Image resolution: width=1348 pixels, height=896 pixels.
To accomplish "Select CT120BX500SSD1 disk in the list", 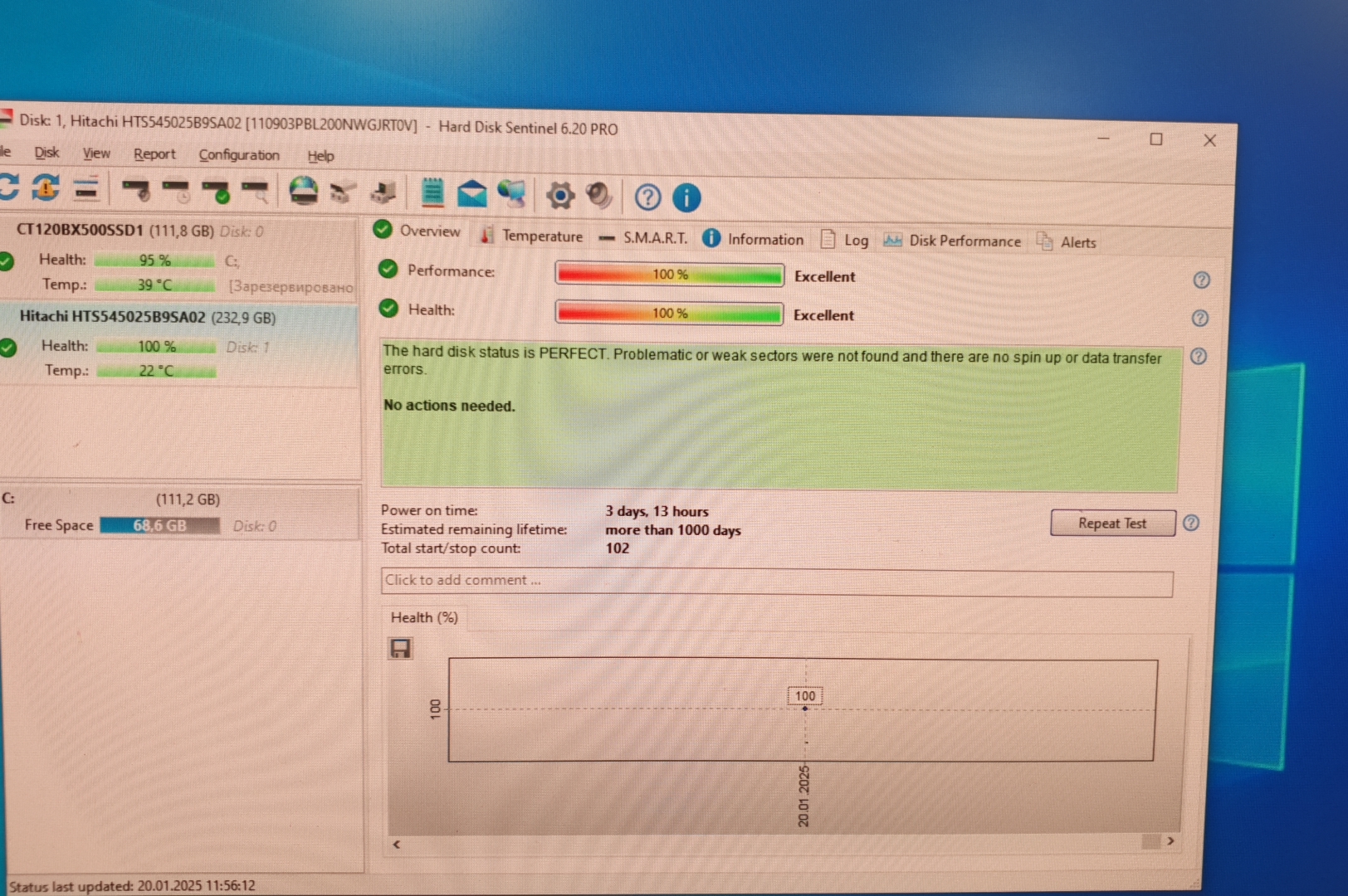I will pos(179,257).
